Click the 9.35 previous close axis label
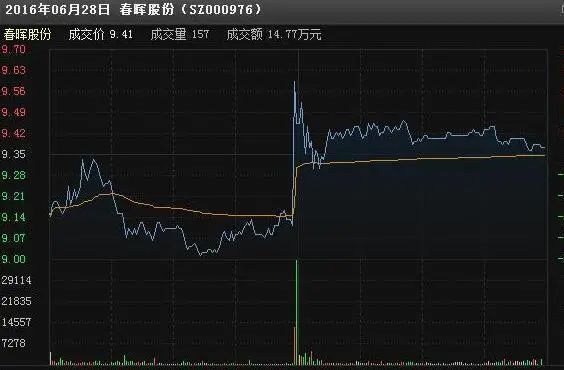The image size is (564, 370). click(14, 154)
